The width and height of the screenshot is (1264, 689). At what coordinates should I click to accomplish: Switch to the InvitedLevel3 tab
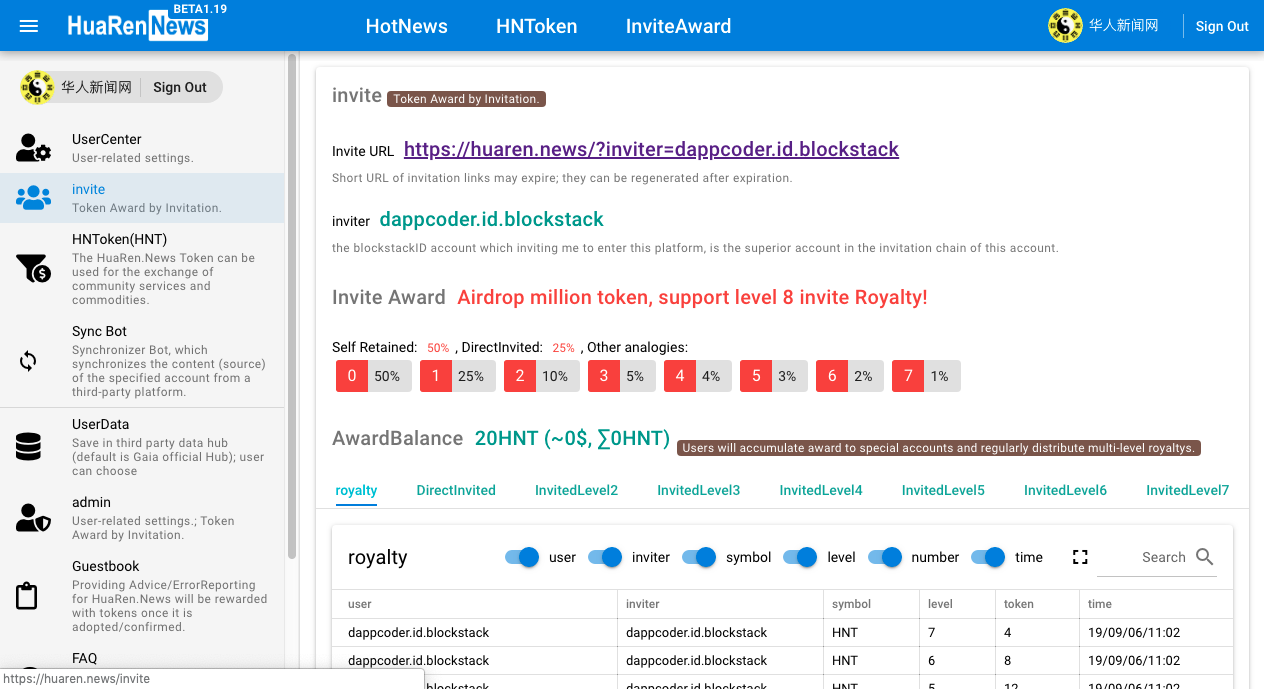[x=699, y=490]
